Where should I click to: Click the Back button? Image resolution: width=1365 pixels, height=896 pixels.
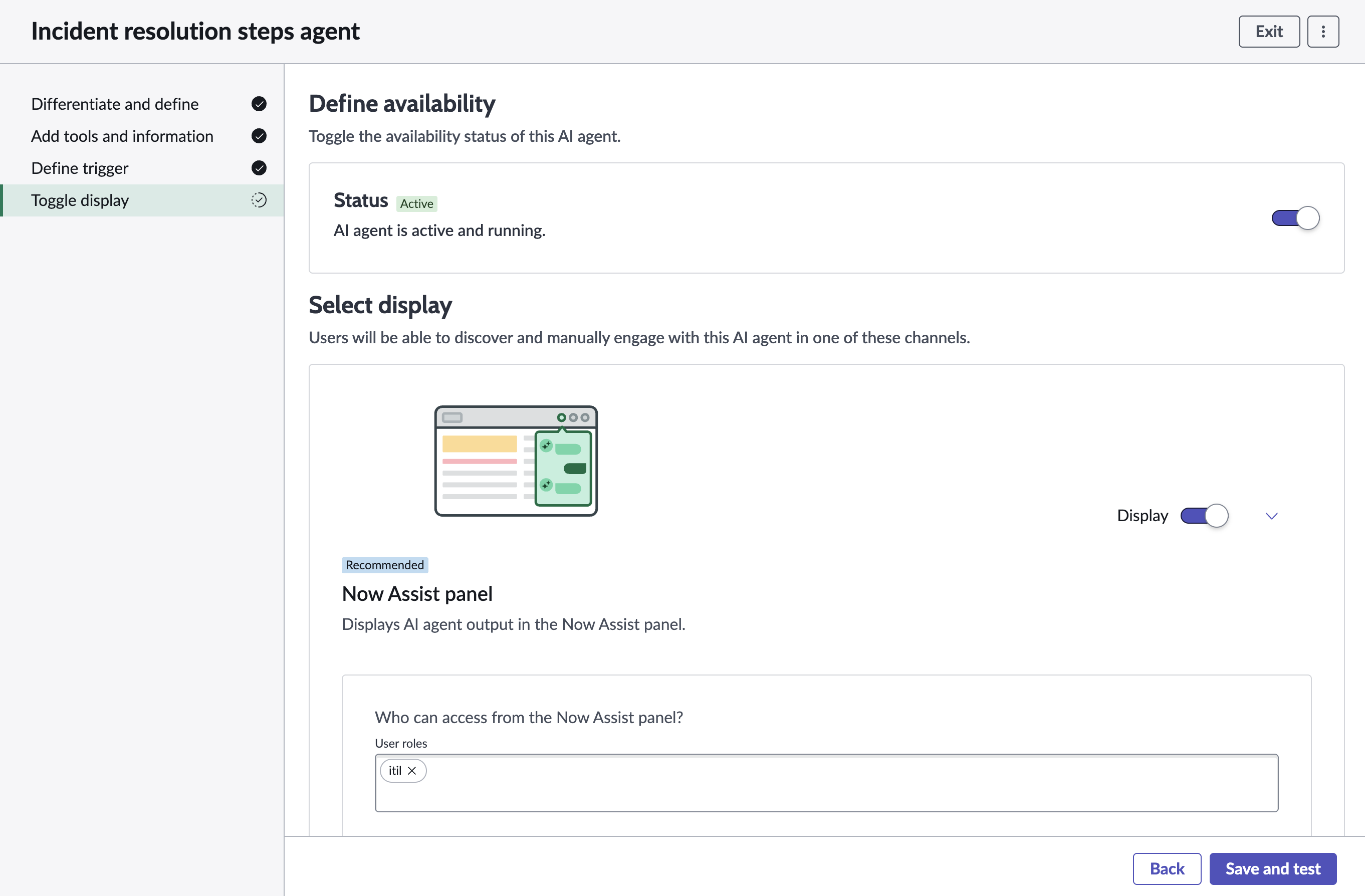tap(1167, 868)
